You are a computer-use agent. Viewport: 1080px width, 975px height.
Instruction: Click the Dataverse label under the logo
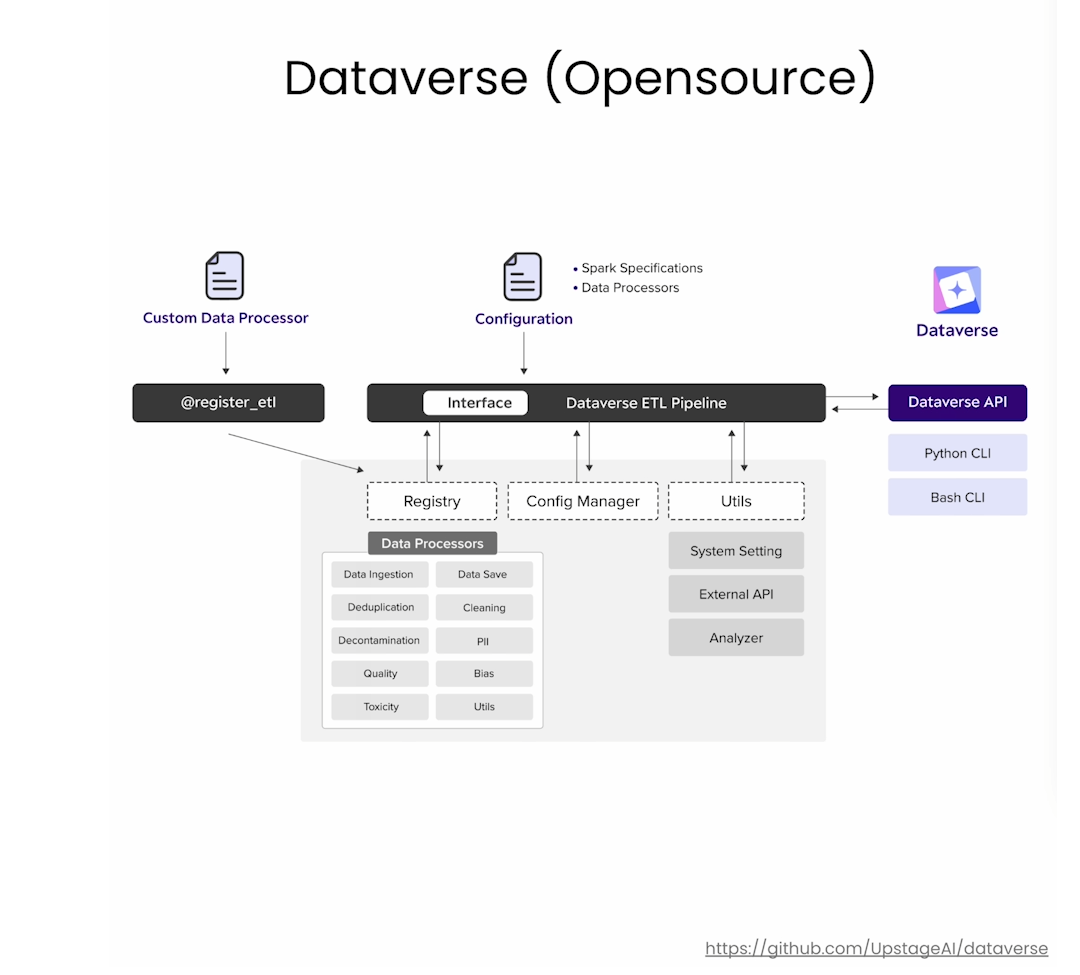pos(957,331)
